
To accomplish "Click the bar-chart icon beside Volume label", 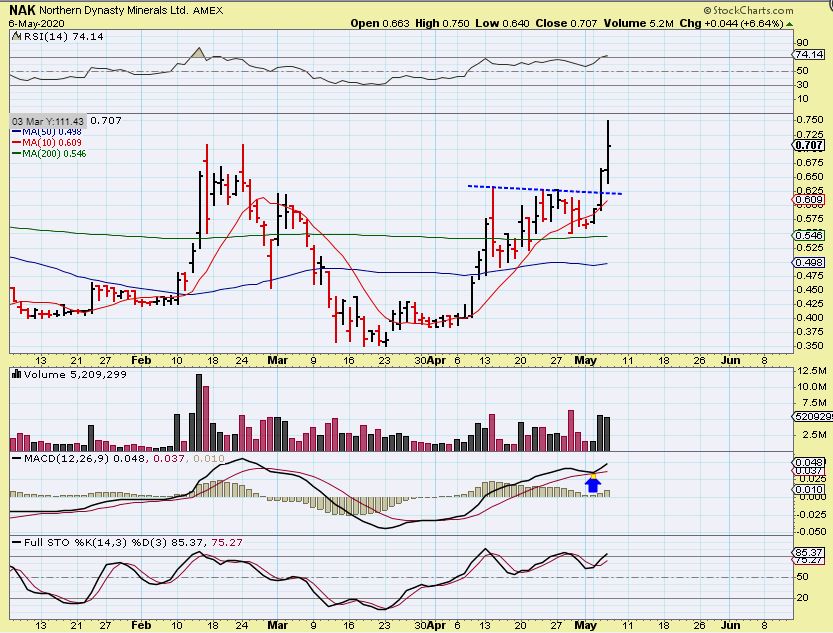I will pos(16,374).
